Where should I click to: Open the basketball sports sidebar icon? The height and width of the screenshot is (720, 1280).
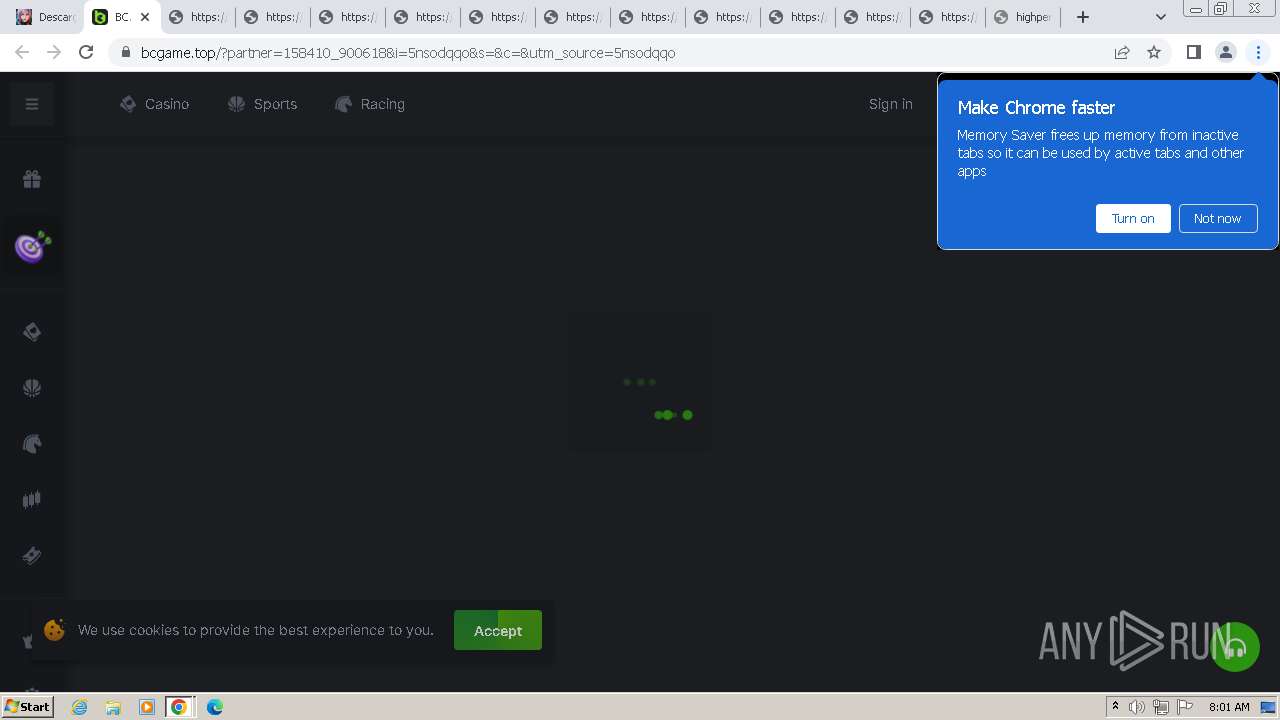tap(32, 388)
